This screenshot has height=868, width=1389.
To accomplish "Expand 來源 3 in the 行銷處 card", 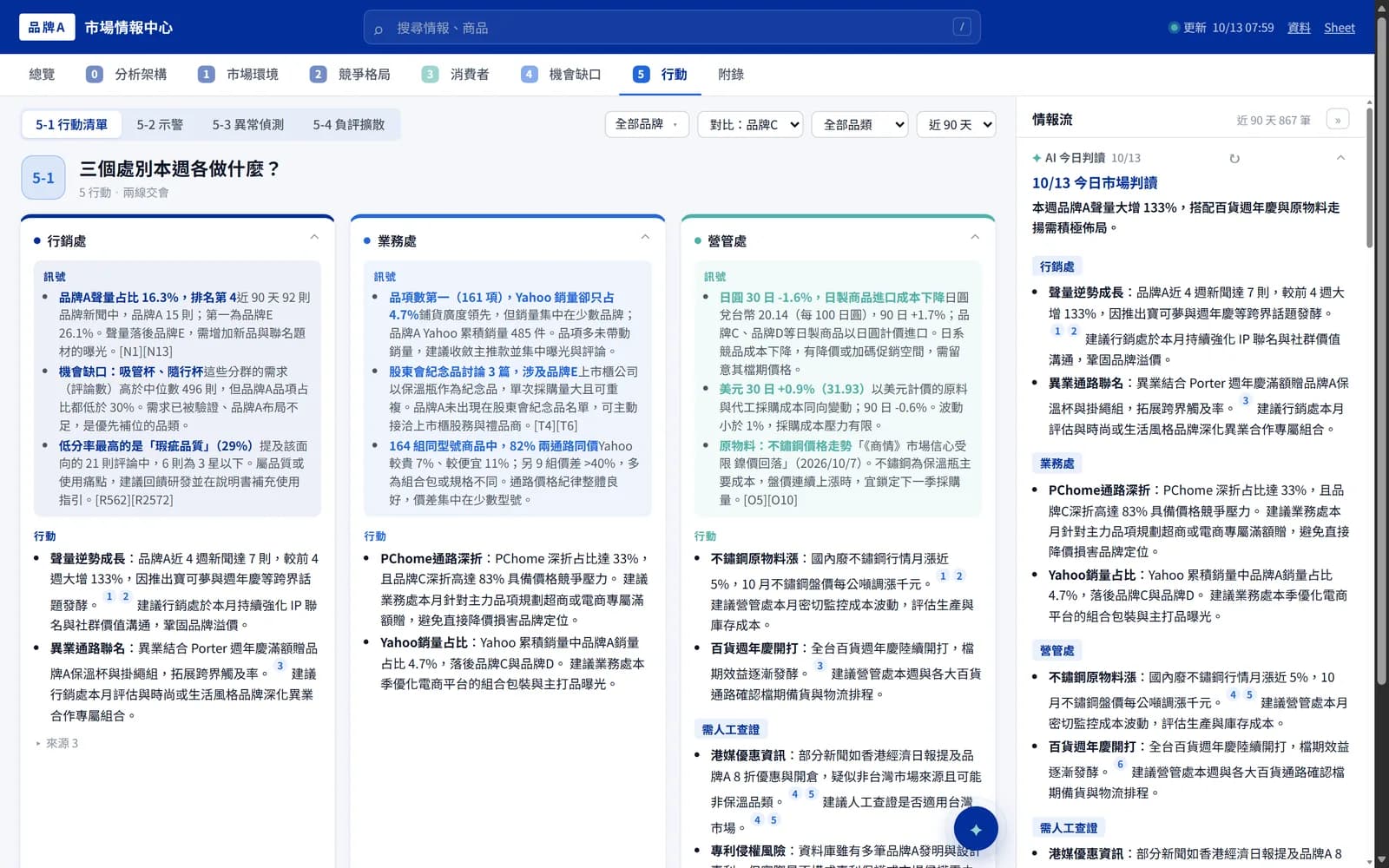I will tap(57, 744).
